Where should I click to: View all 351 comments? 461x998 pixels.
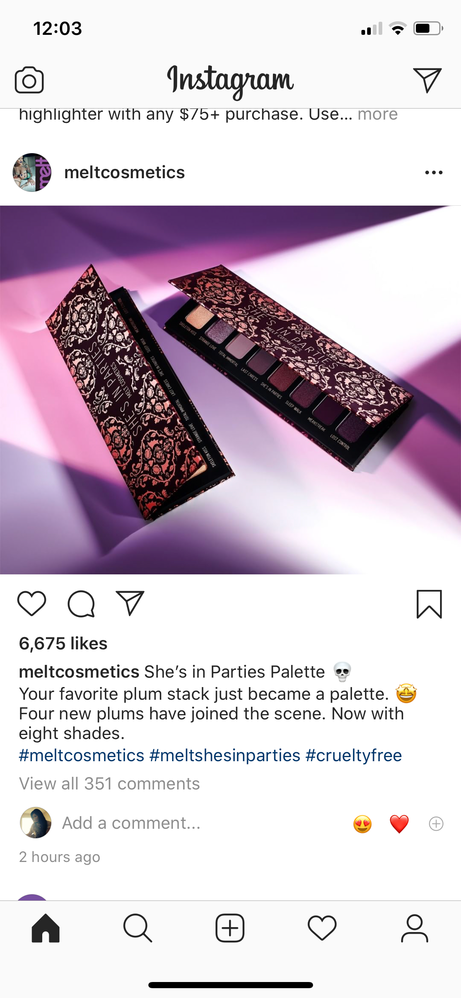coord(110,784)
